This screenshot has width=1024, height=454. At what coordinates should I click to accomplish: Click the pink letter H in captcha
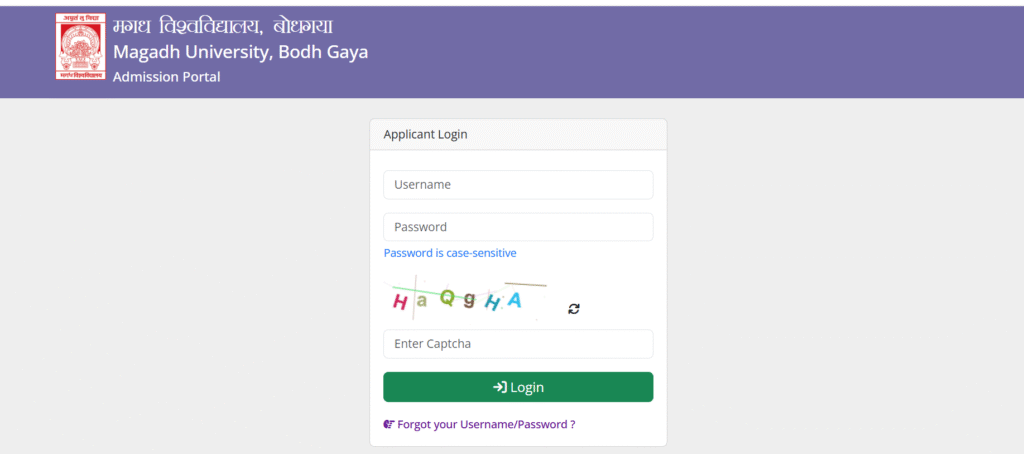(399, 302)
